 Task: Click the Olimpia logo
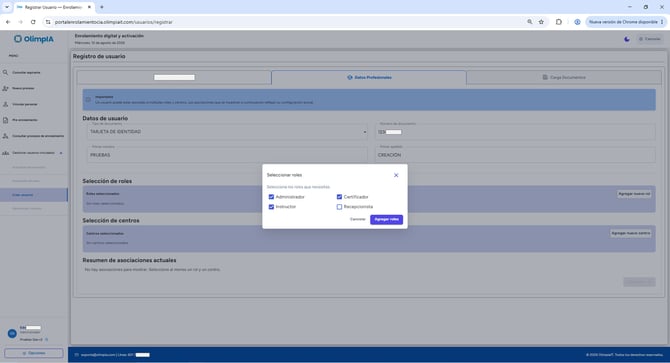point(34,39)
